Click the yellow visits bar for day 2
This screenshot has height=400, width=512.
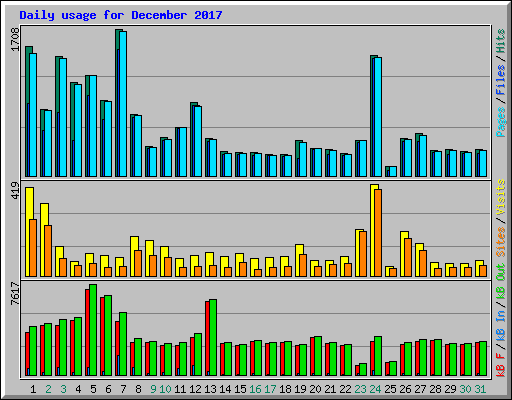[x=43, y=240]
